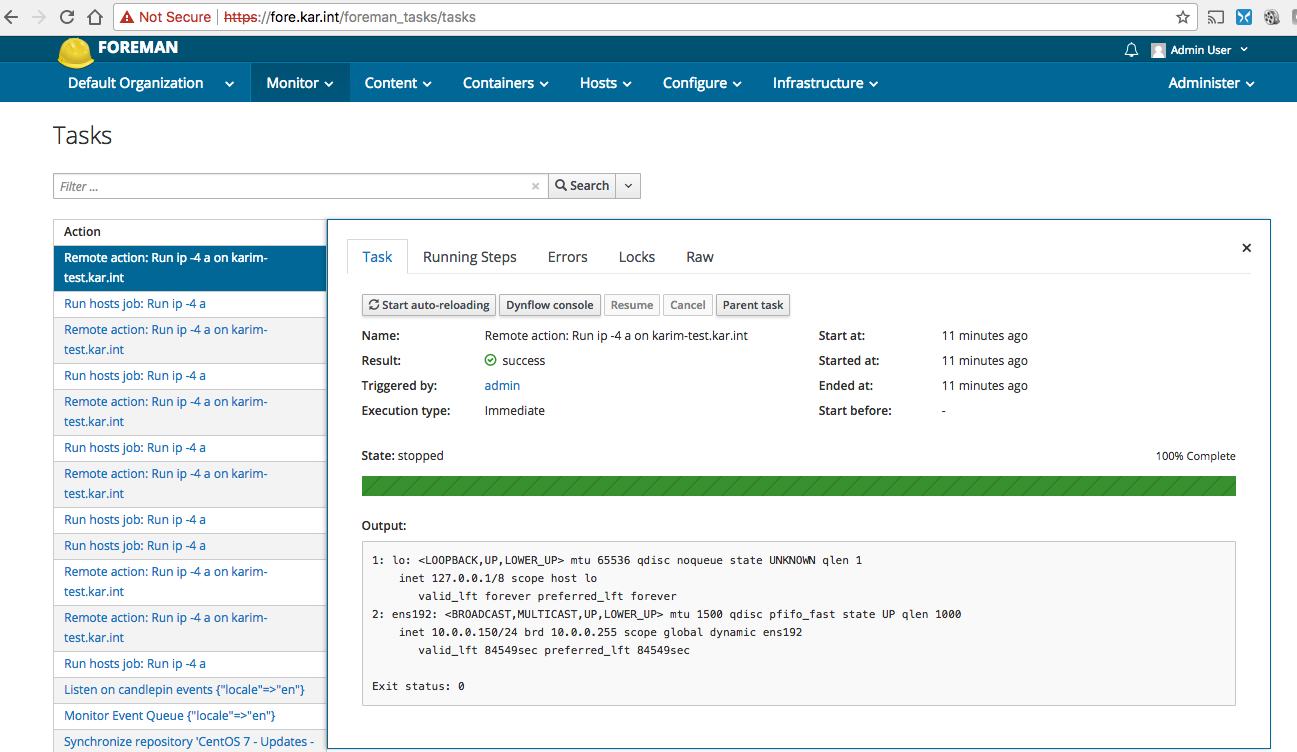This screenshot has height=752, width=1297.
Task: Open the Monitor menu
Action: 300,83
